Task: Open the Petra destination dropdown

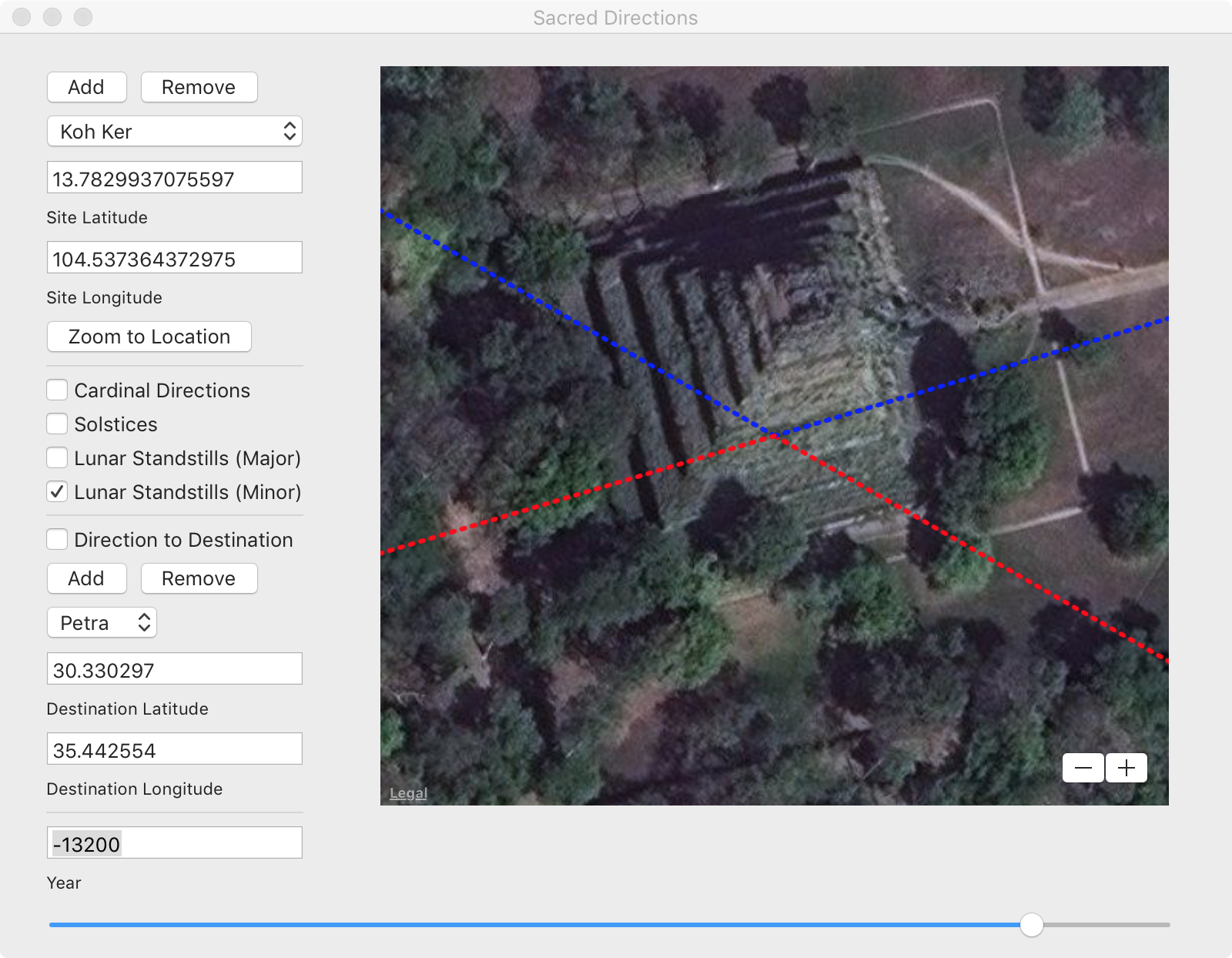Action: (102, 623)
